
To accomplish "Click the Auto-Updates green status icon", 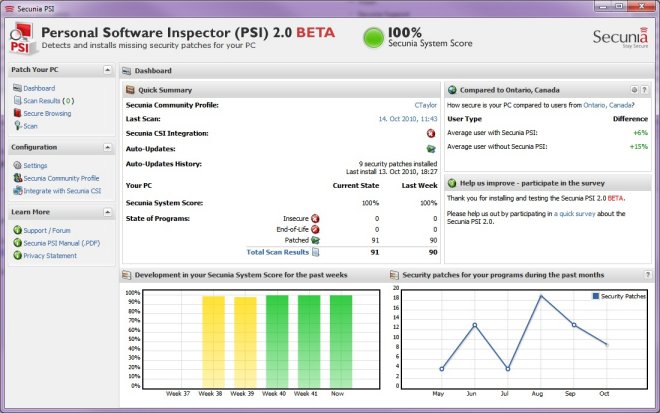I will pos(431,148).
